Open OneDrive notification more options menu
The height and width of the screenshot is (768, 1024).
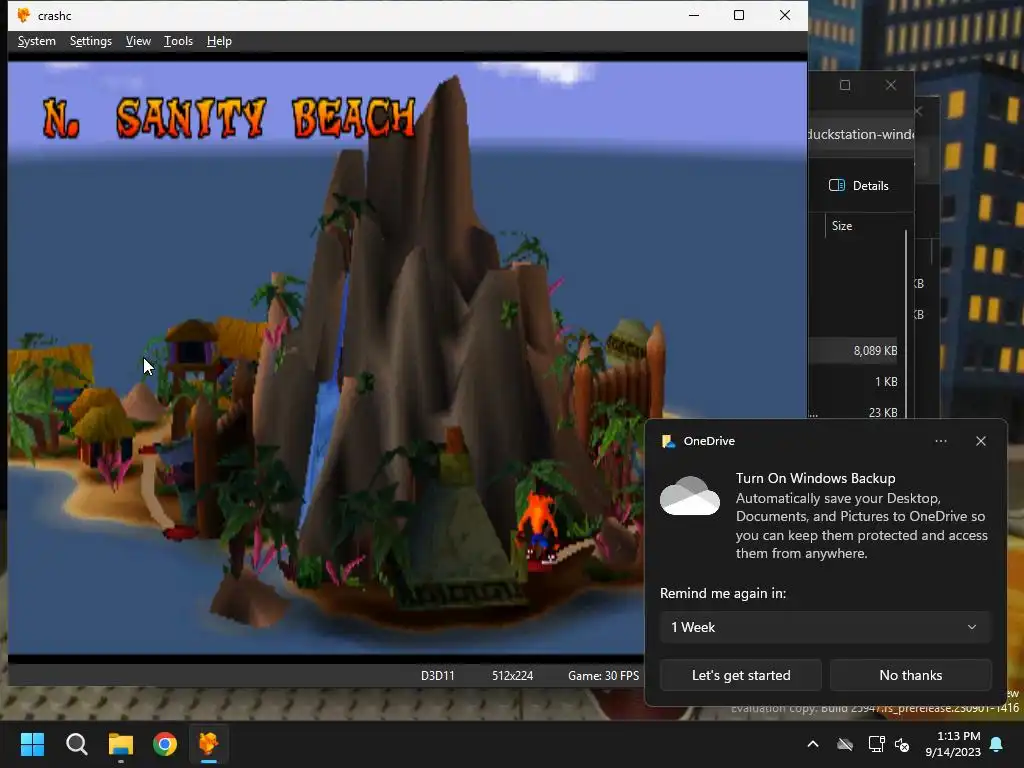940,441
